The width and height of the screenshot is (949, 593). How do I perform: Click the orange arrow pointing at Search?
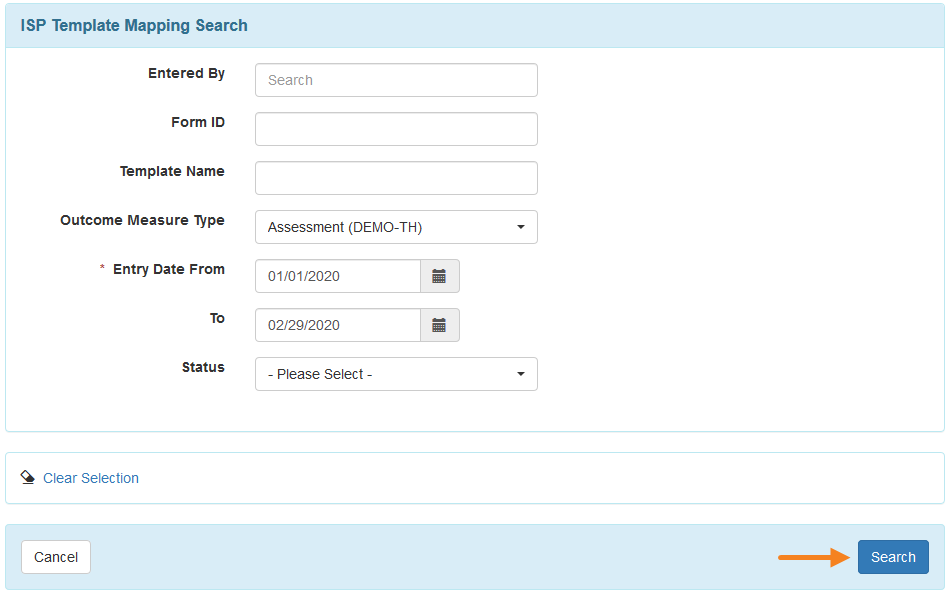pos(815,557)
